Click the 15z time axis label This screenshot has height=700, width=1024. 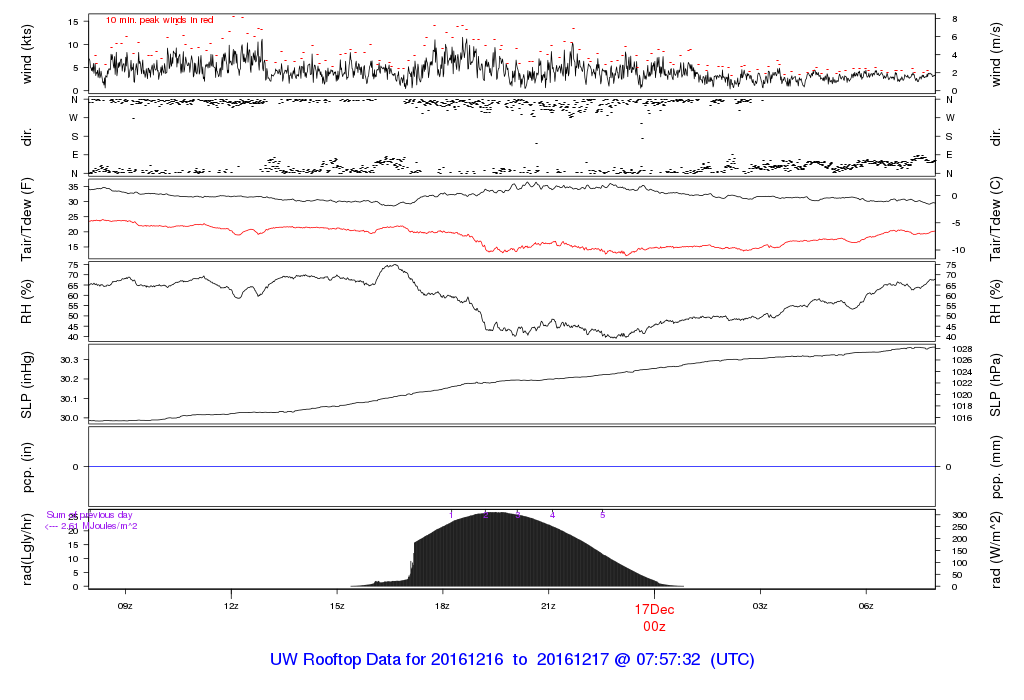tap(337, 606)
